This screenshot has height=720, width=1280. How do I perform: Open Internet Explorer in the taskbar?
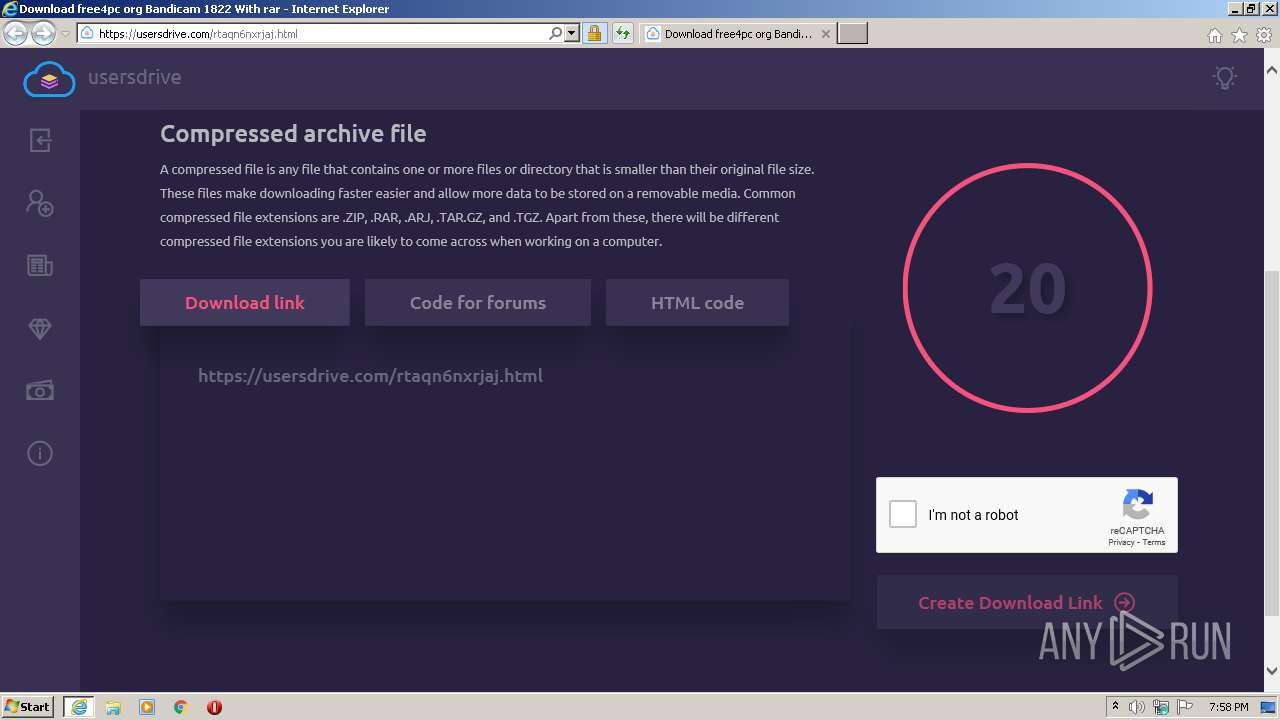[x=78, y=706]
